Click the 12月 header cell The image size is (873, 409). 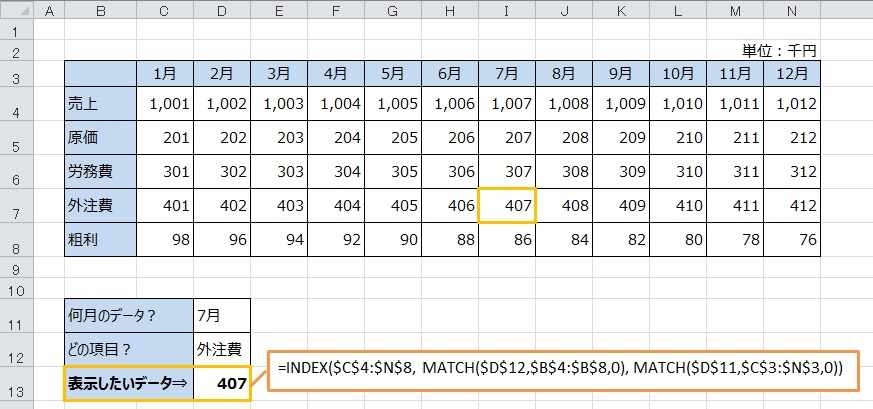click(792, 73)
